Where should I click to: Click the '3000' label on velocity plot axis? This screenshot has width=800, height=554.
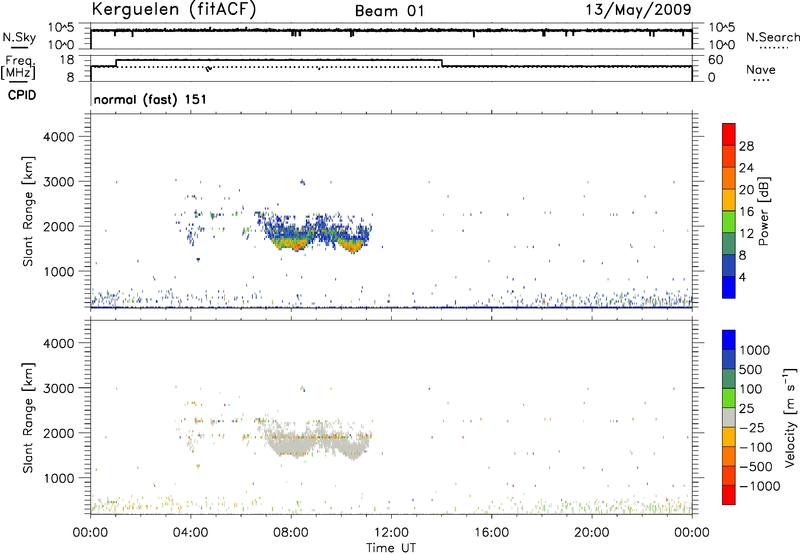(58, 388)
